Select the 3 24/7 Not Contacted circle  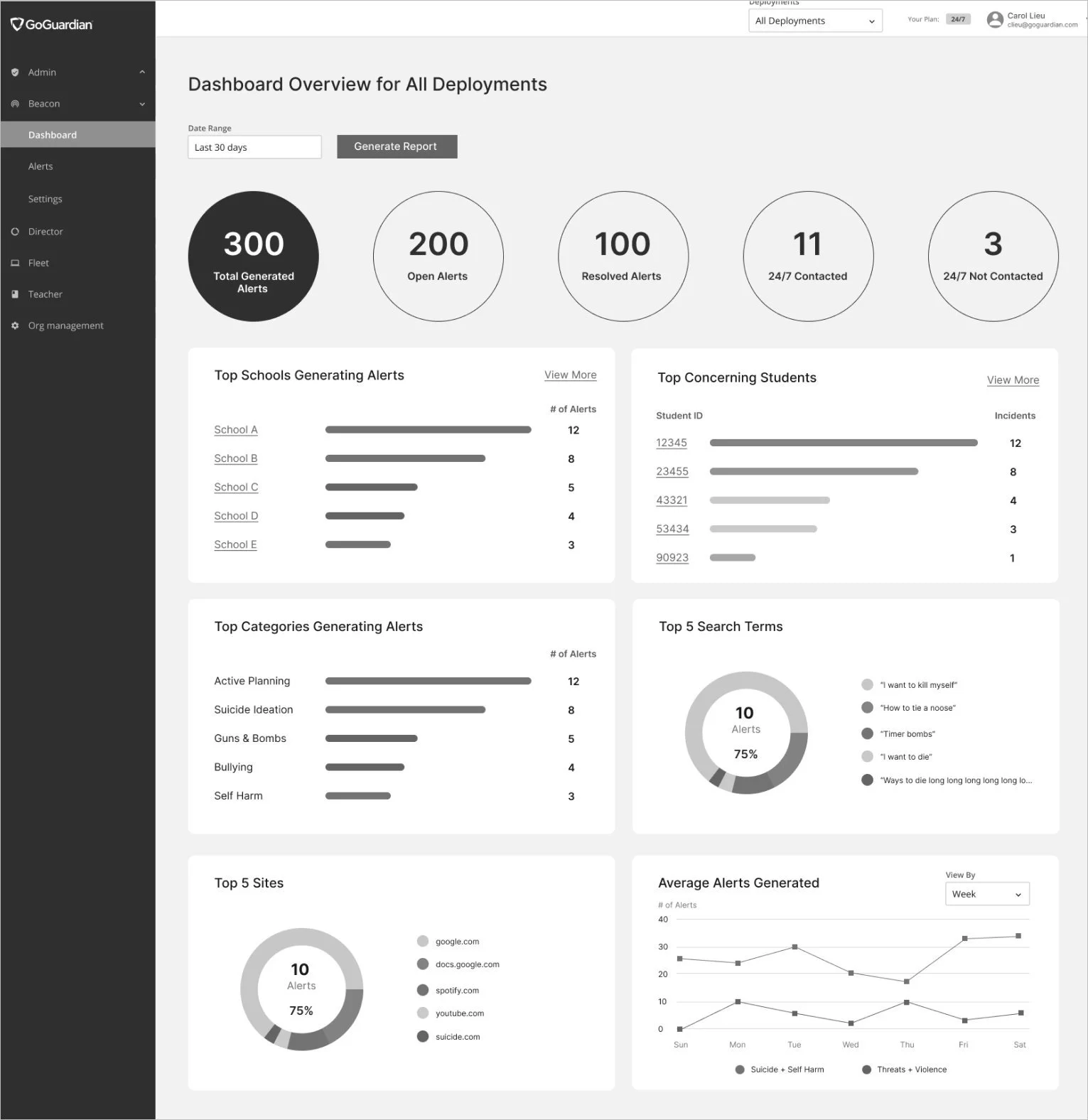click(x=993, y=256)
